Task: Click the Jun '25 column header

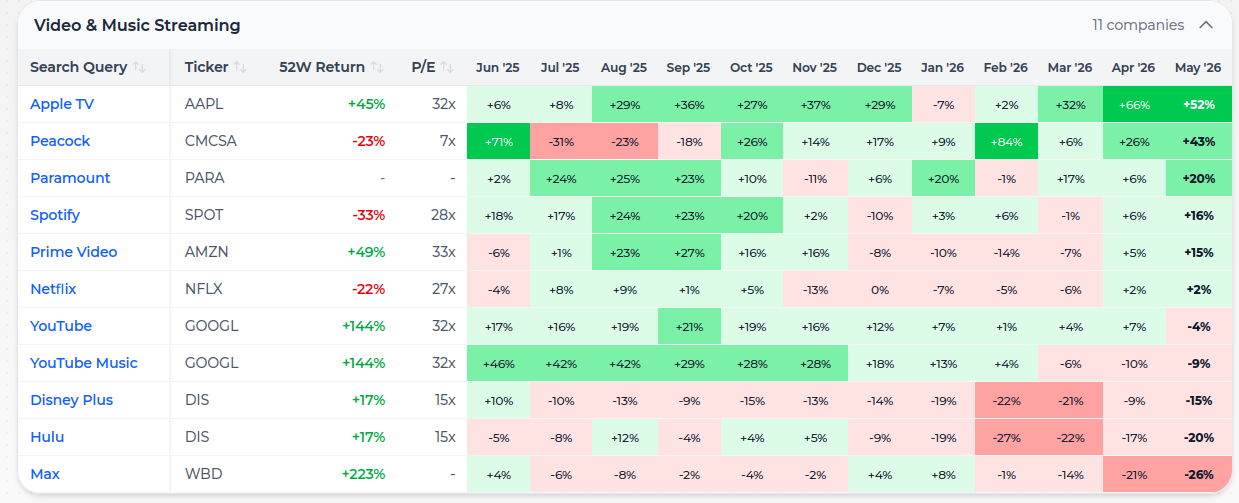Action: click(x=498, y=68)
